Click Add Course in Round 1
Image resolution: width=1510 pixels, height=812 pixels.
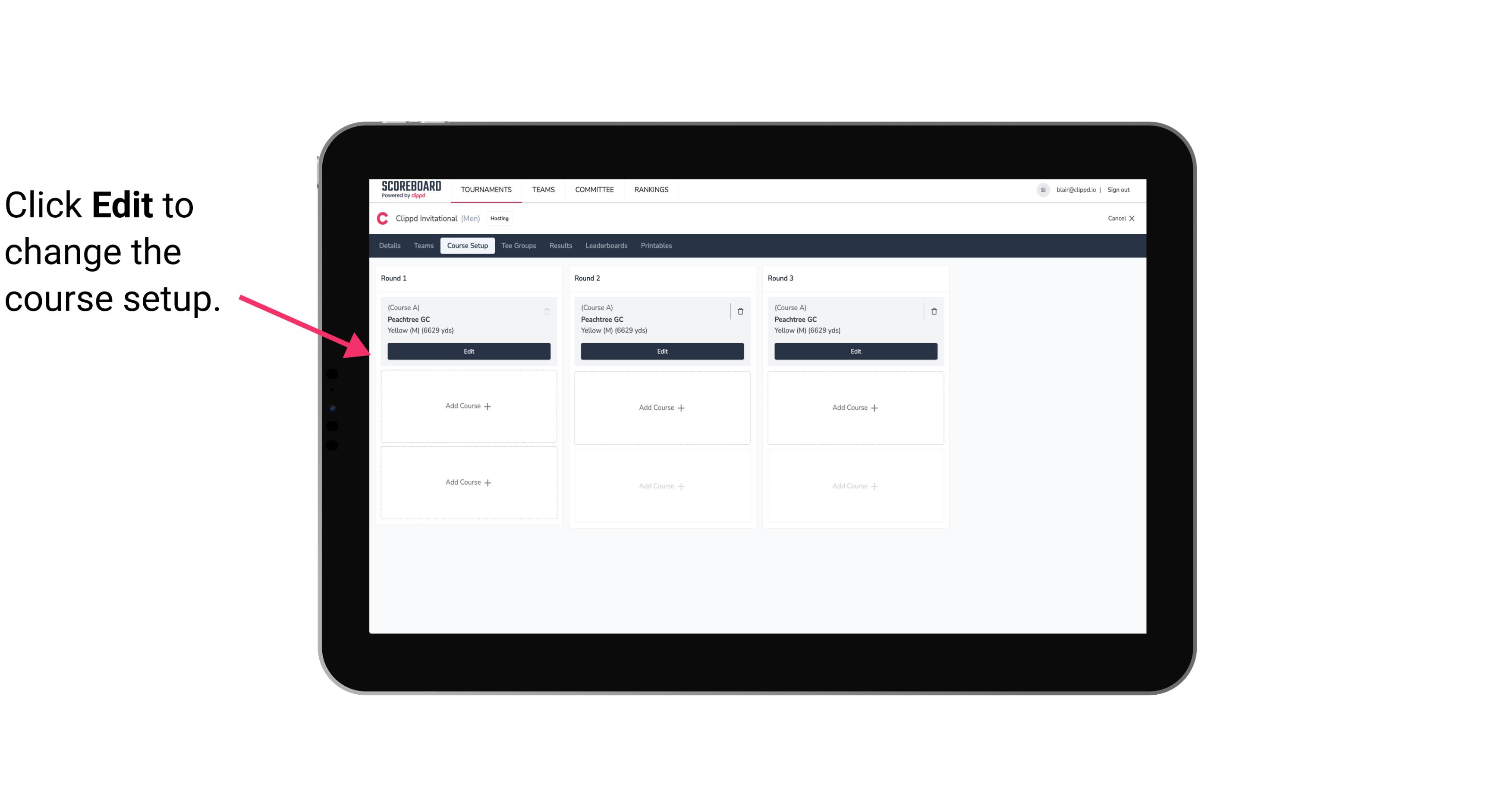click(x=468, y=406)
